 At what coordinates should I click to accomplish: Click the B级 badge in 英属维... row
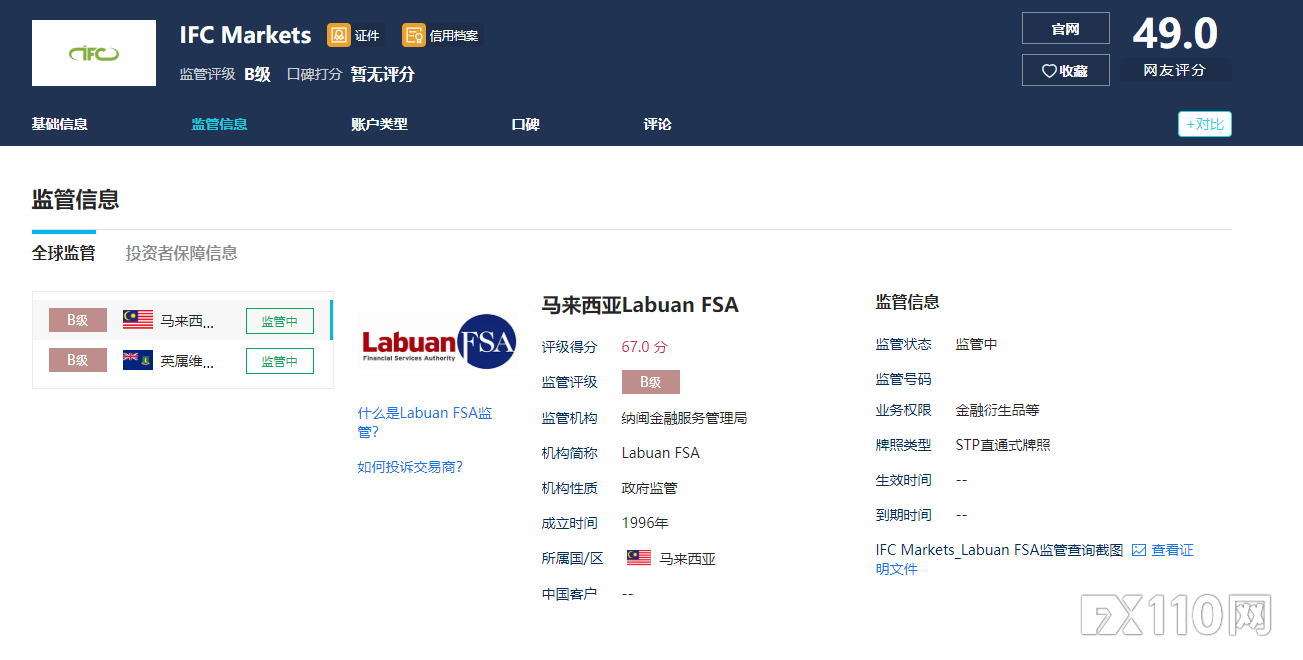pyautogui.click(x=78, y=360)
